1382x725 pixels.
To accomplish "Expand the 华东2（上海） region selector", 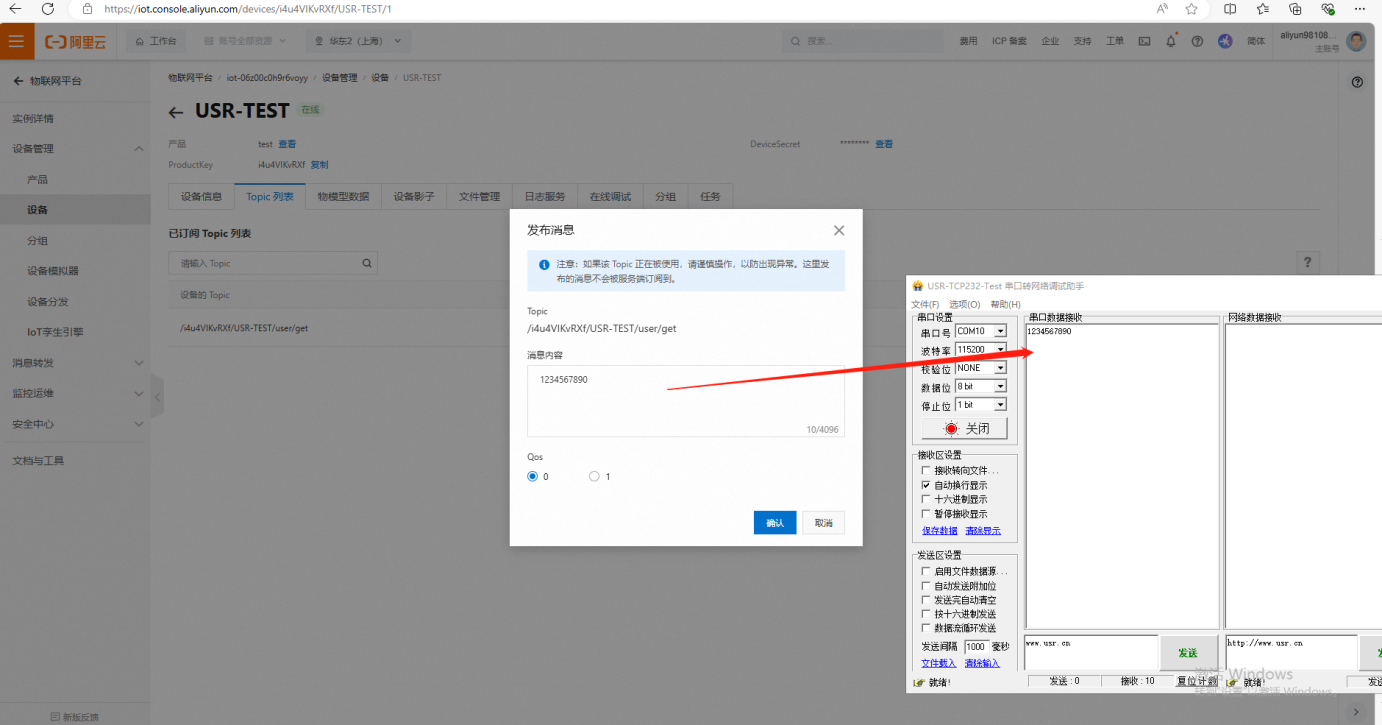I will pyautogui.click(x=357, y=42).
